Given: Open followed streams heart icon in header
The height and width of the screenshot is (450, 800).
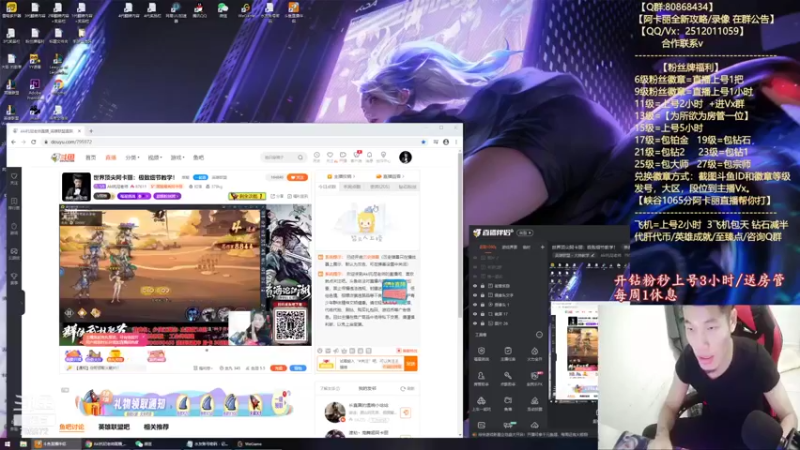Looking at the screenshot, I should click(330, 155).
